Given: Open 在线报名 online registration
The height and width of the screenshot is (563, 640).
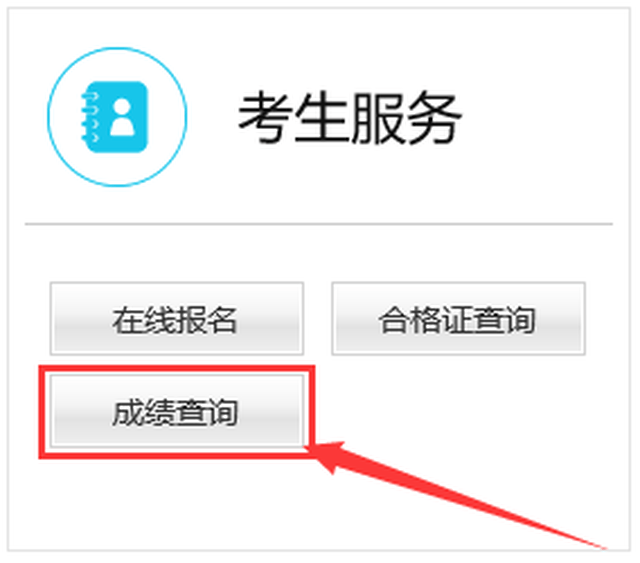Looking at the screenshot, I should click(177, 318).
